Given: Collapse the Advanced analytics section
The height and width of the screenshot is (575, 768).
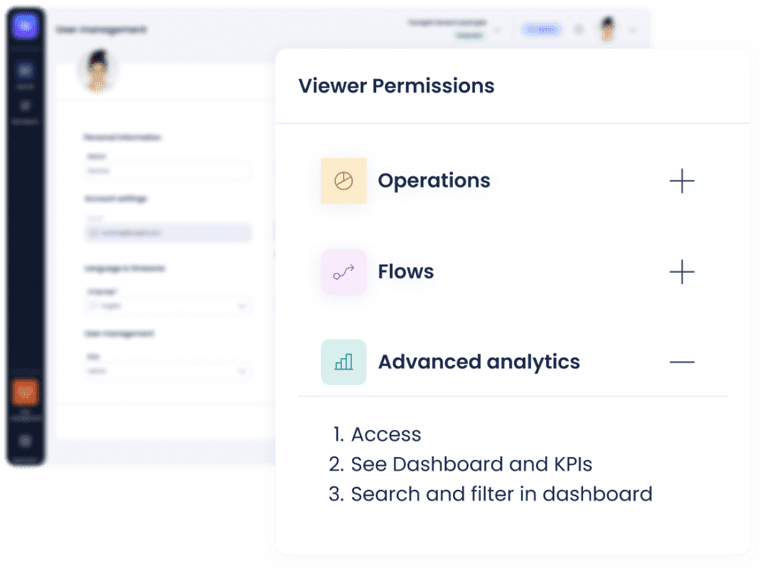Looking at the screenshot, I should [x=681, y=362].
